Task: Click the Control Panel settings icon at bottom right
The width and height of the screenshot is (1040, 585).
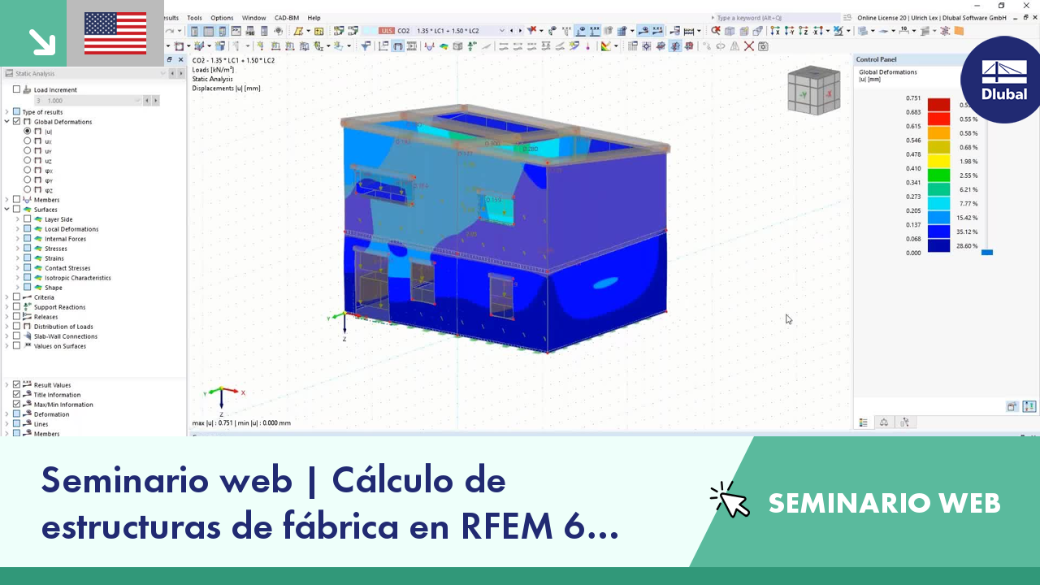Action: 1029,407
